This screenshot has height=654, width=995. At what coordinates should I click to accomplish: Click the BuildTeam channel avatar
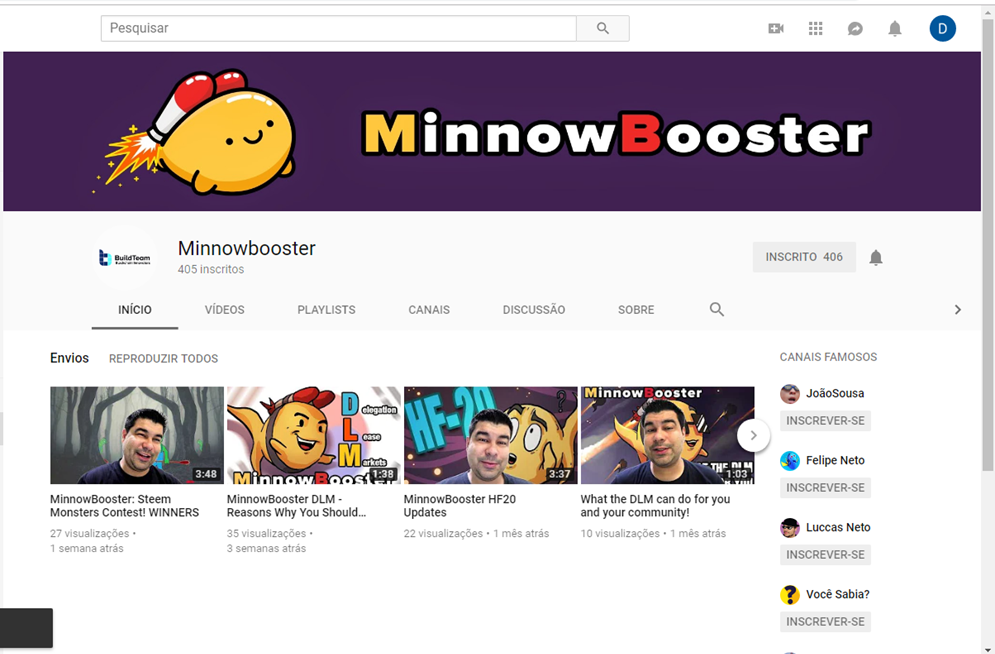point(124,258)
